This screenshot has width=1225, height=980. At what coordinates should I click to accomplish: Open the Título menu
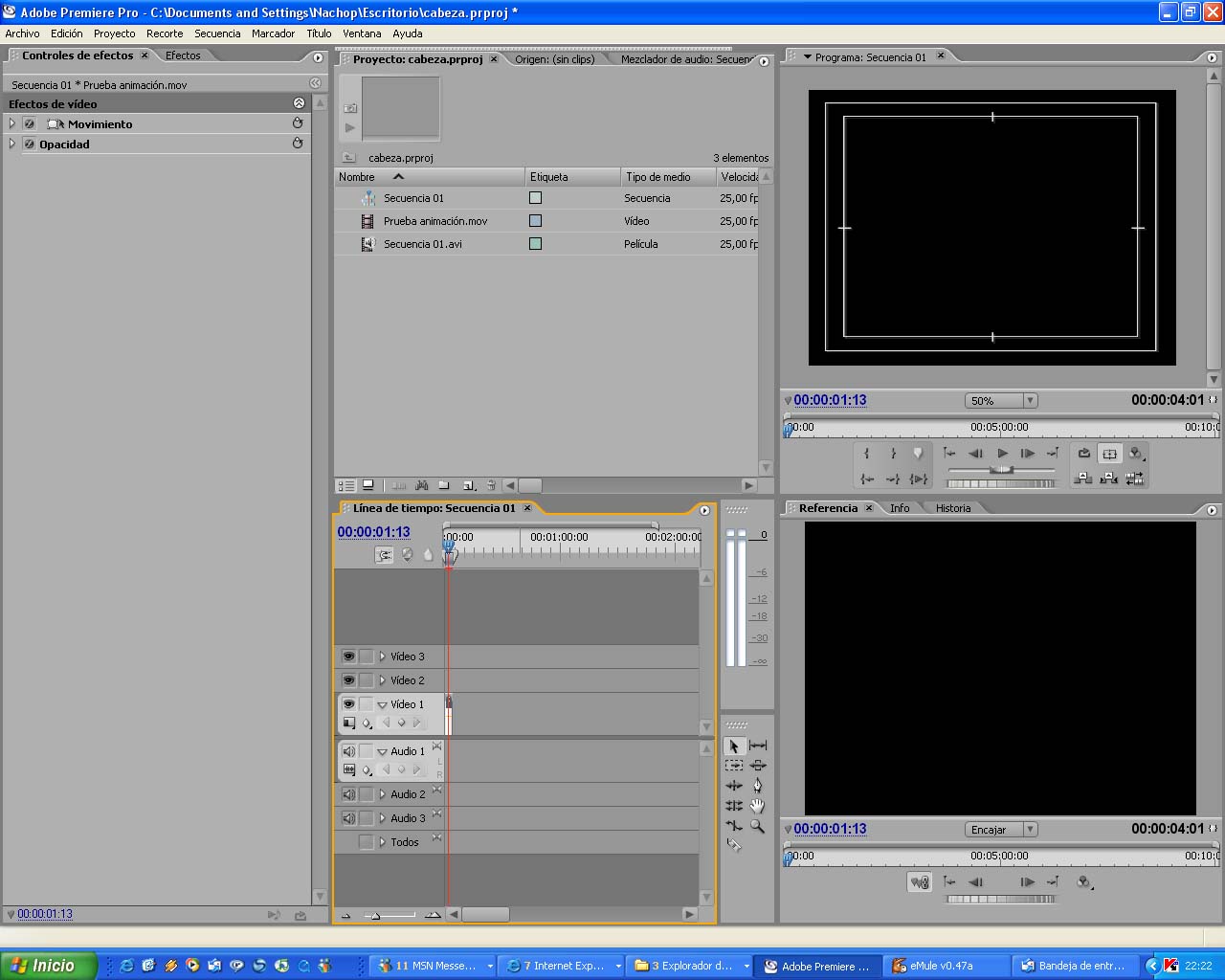click(x=319, y=33)
